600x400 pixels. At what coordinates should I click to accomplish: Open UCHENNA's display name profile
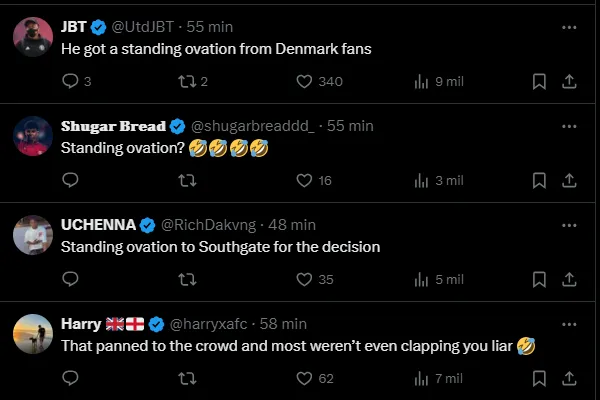pyautogui.click(x=98, y=225)
